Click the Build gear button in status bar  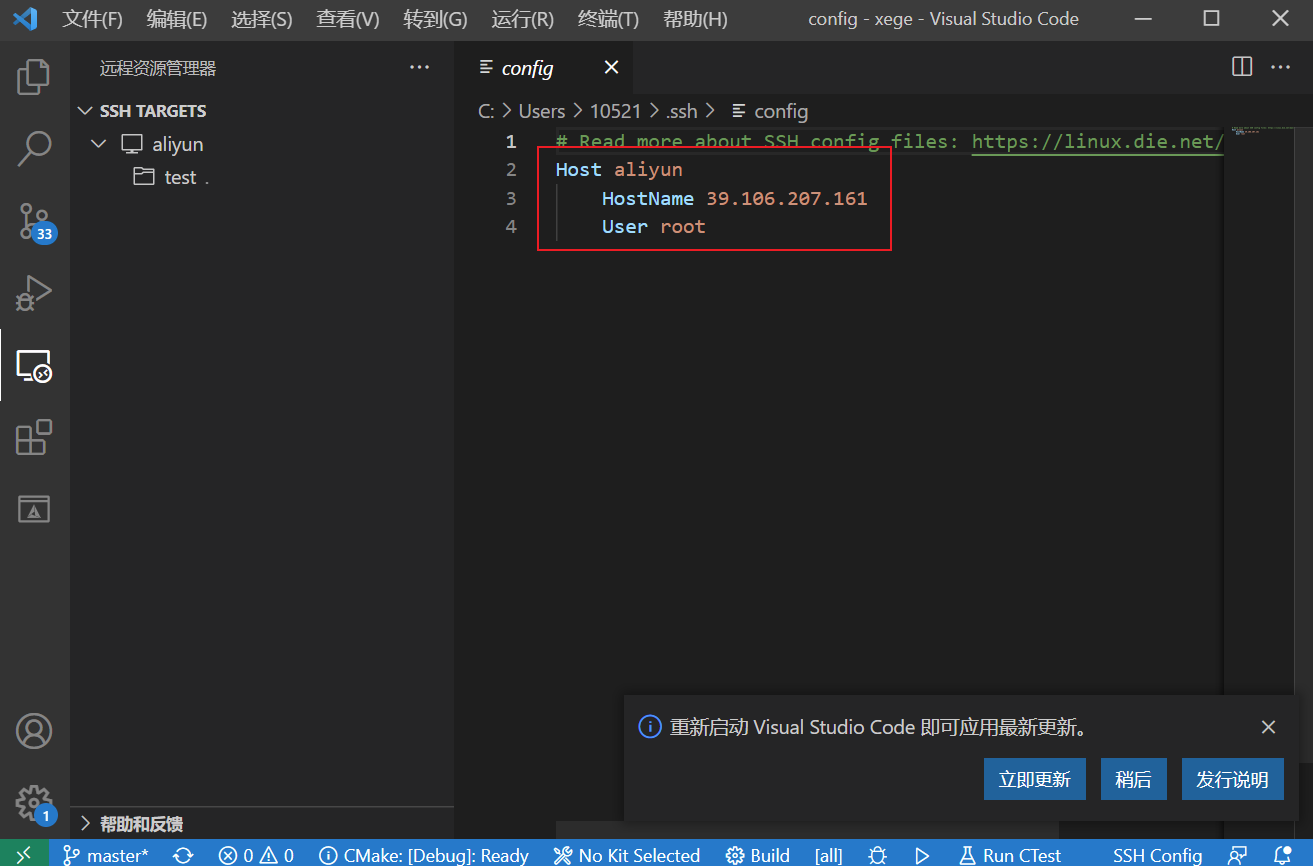pyautogui.click(x=758, y=855)
